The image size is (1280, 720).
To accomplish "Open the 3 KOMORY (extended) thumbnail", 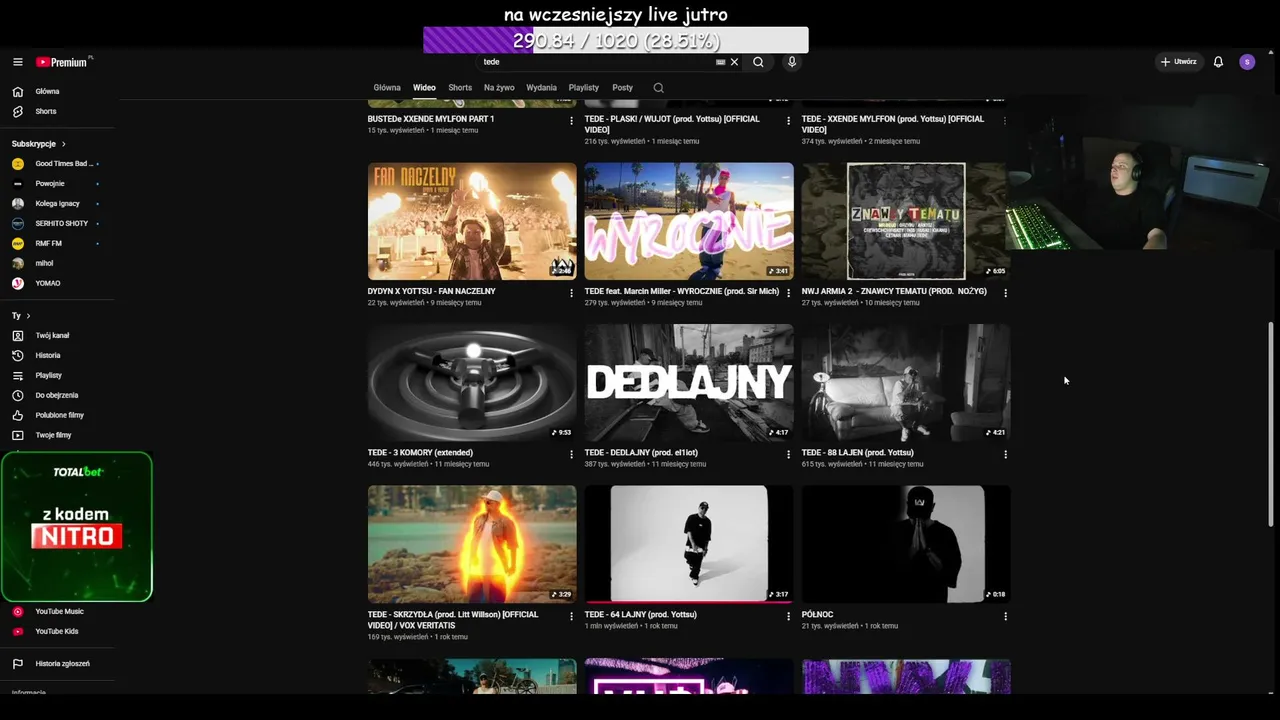I will click(x=472, y=383).
